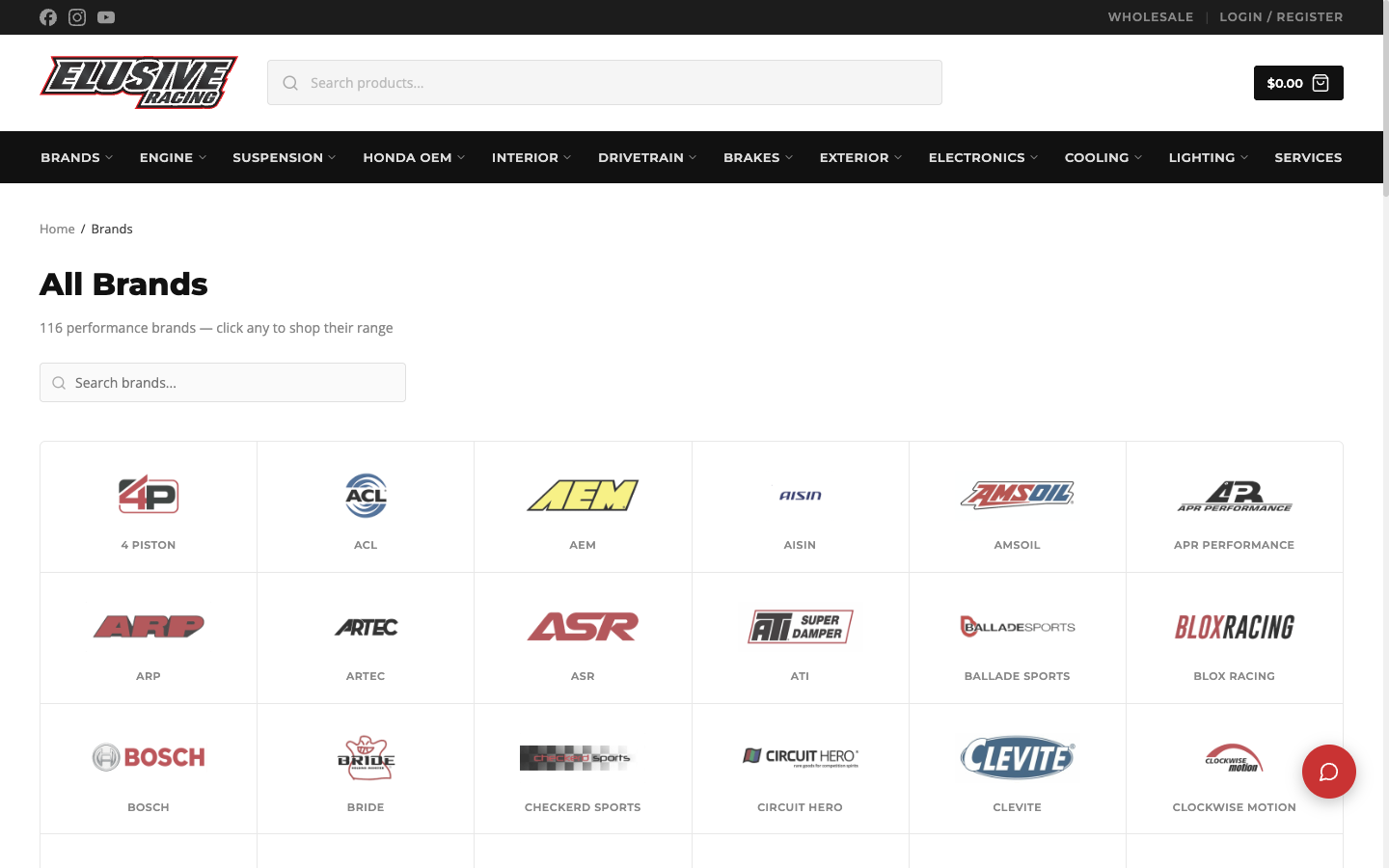Click the ASR brand logo
The height and width of the screenshot is (868, 1389).
point(583,627)
